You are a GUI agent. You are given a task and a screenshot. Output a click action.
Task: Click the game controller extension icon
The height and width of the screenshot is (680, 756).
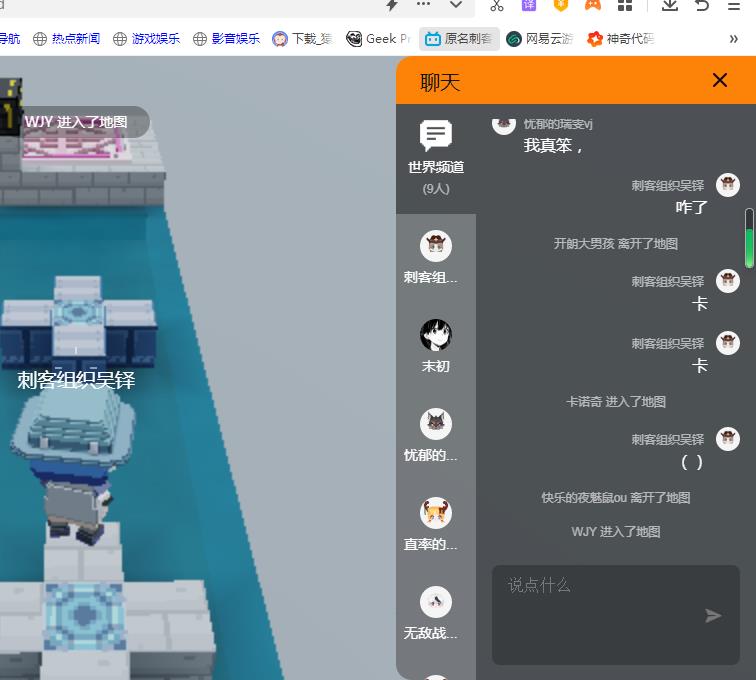tap(593, 5)
